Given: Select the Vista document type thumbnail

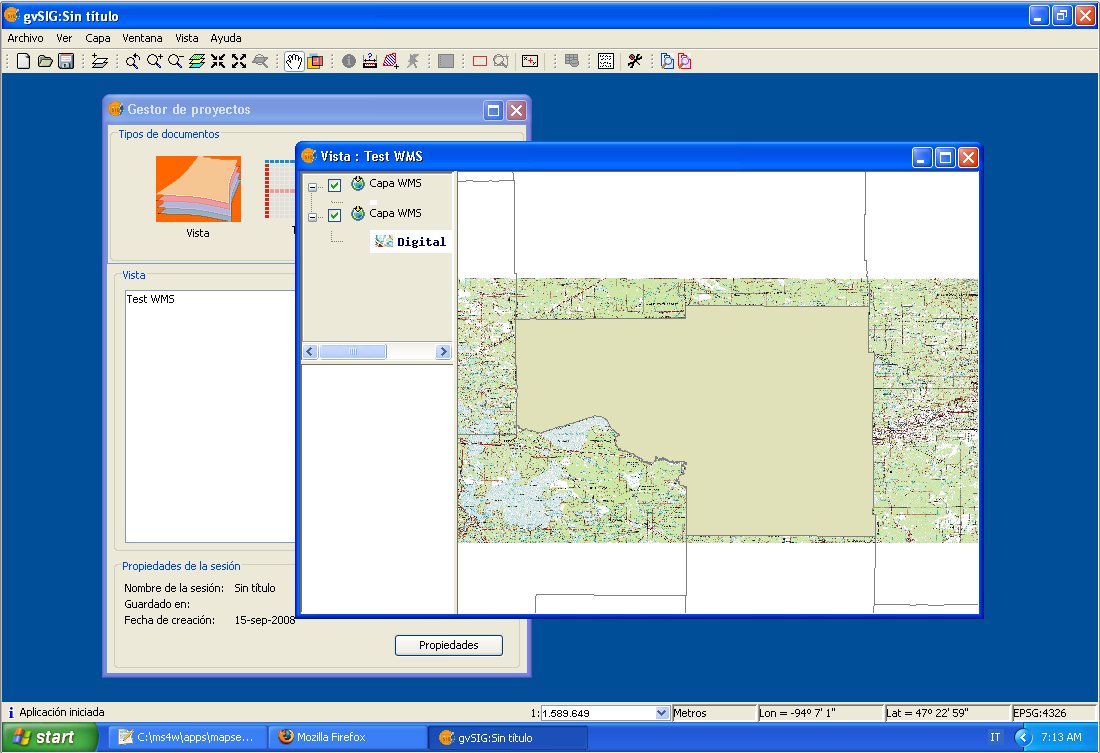Looking at the screenshot, I should click(198, 189).
